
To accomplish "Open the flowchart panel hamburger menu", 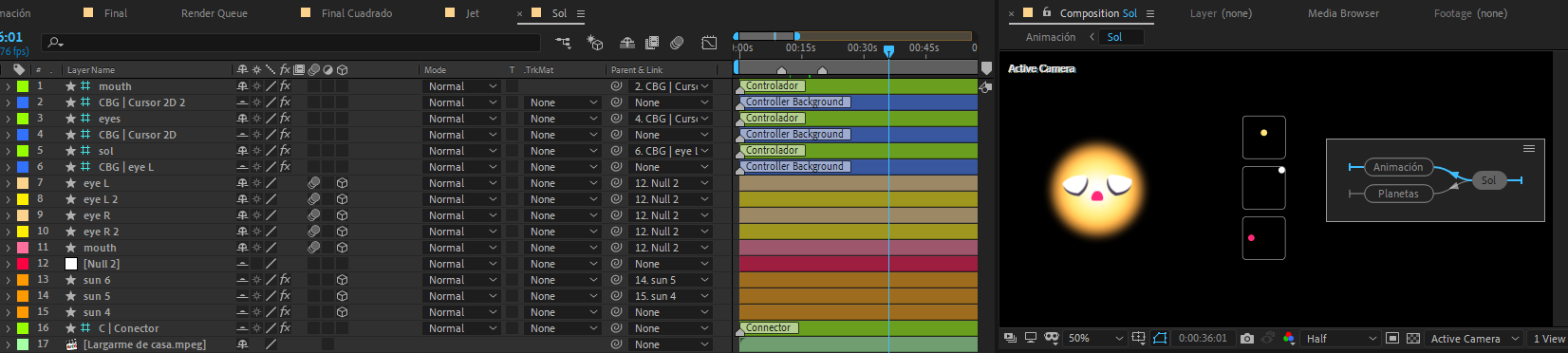I will click(1529, 149).
